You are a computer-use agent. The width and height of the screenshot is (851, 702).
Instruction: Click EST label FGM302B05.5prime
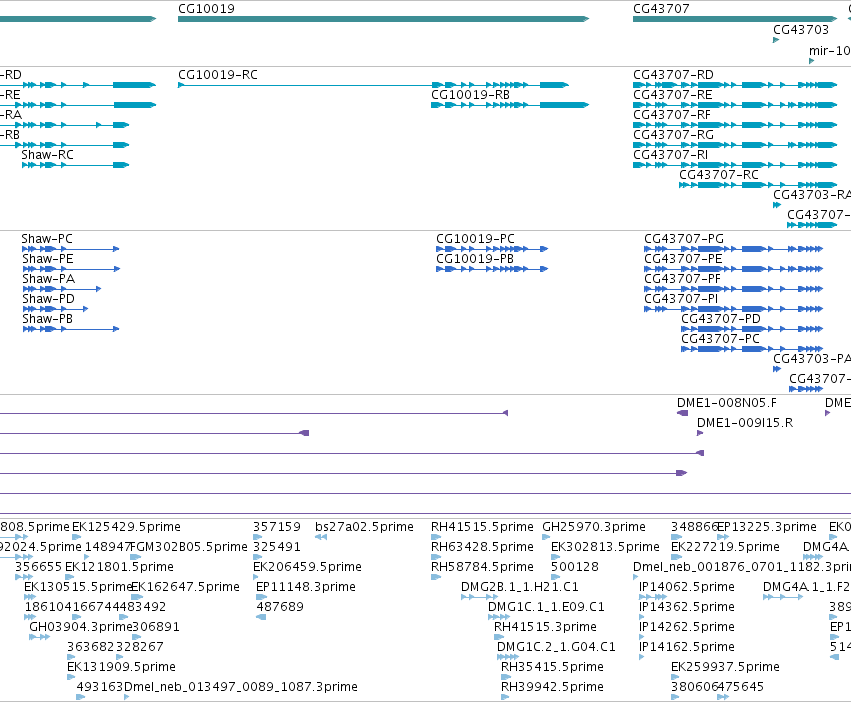point(189,547)
